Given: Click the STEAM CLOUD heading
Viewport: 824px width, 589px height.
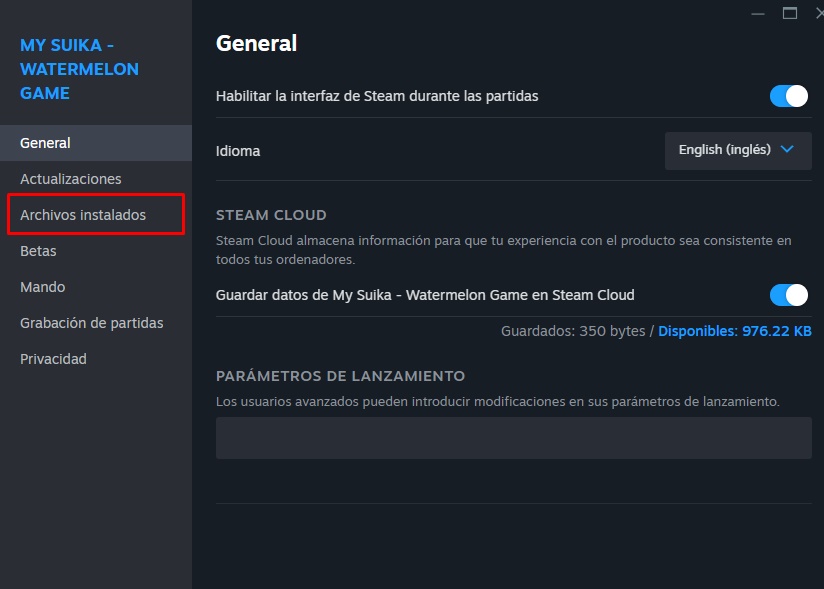Looking at the screenshot, I should [271, 215].
